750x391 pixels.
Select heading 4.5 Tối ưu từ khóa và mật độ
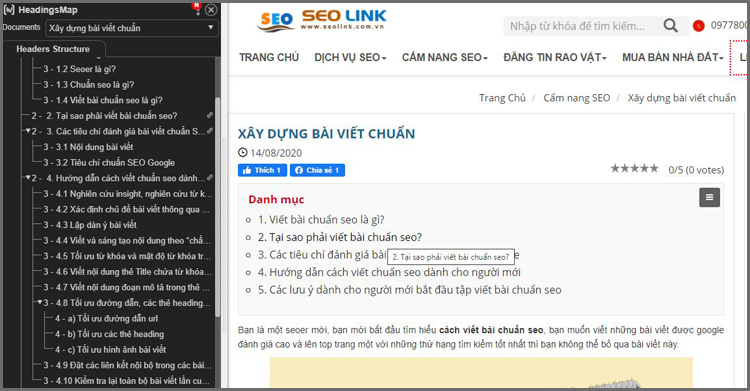pyautogui.click(x=127, y=256)
